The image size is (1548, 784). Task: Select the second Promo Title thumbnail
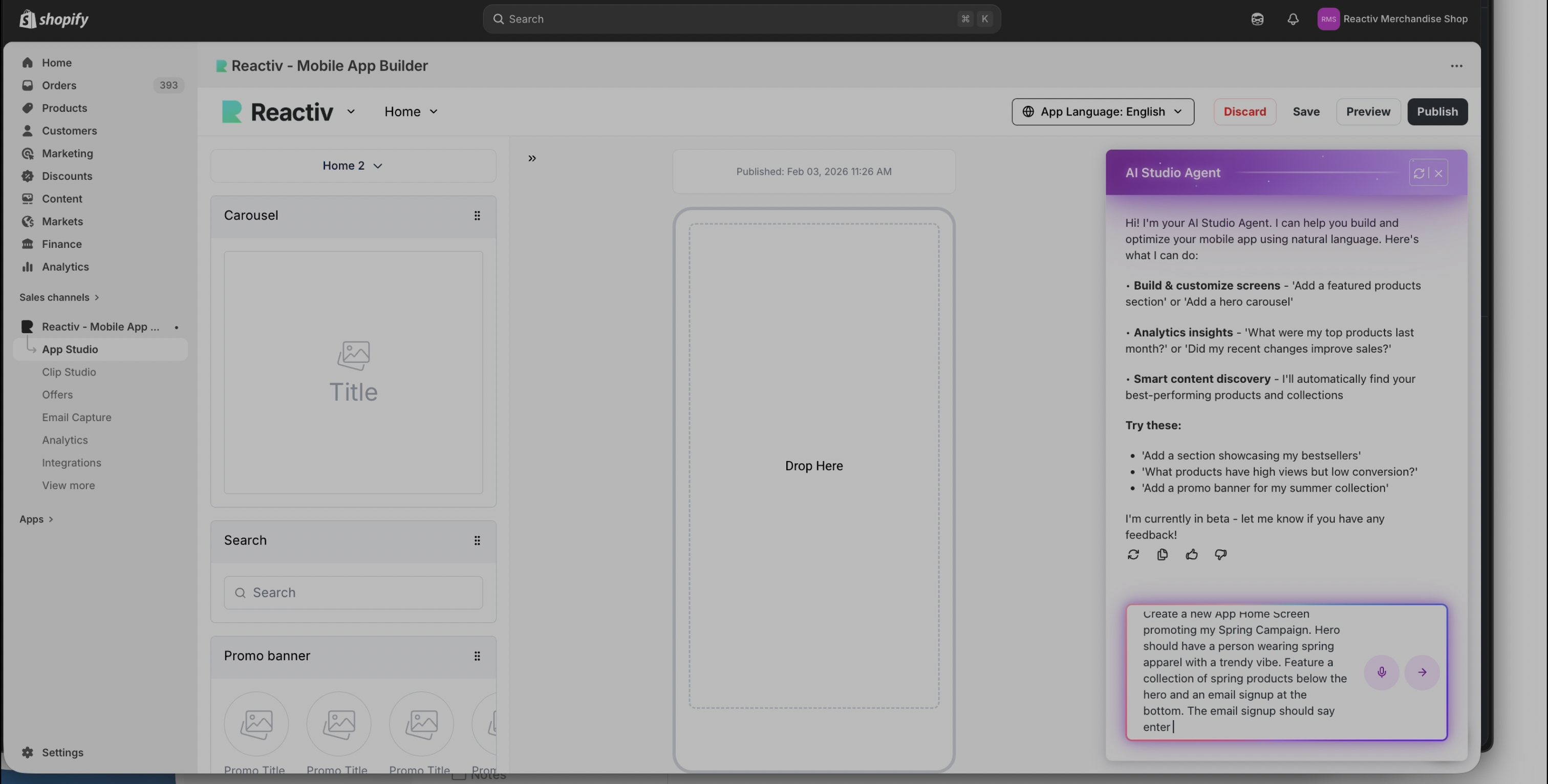point(338,724)
